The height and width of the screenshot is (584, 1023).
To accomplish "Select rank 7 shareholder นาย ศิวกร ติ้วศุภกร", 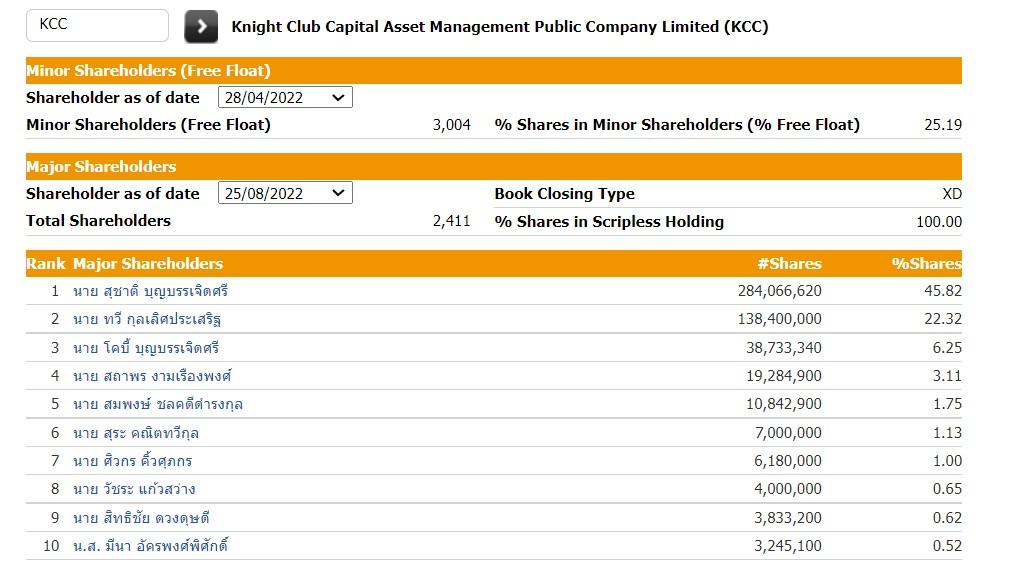I will [132, 461].
